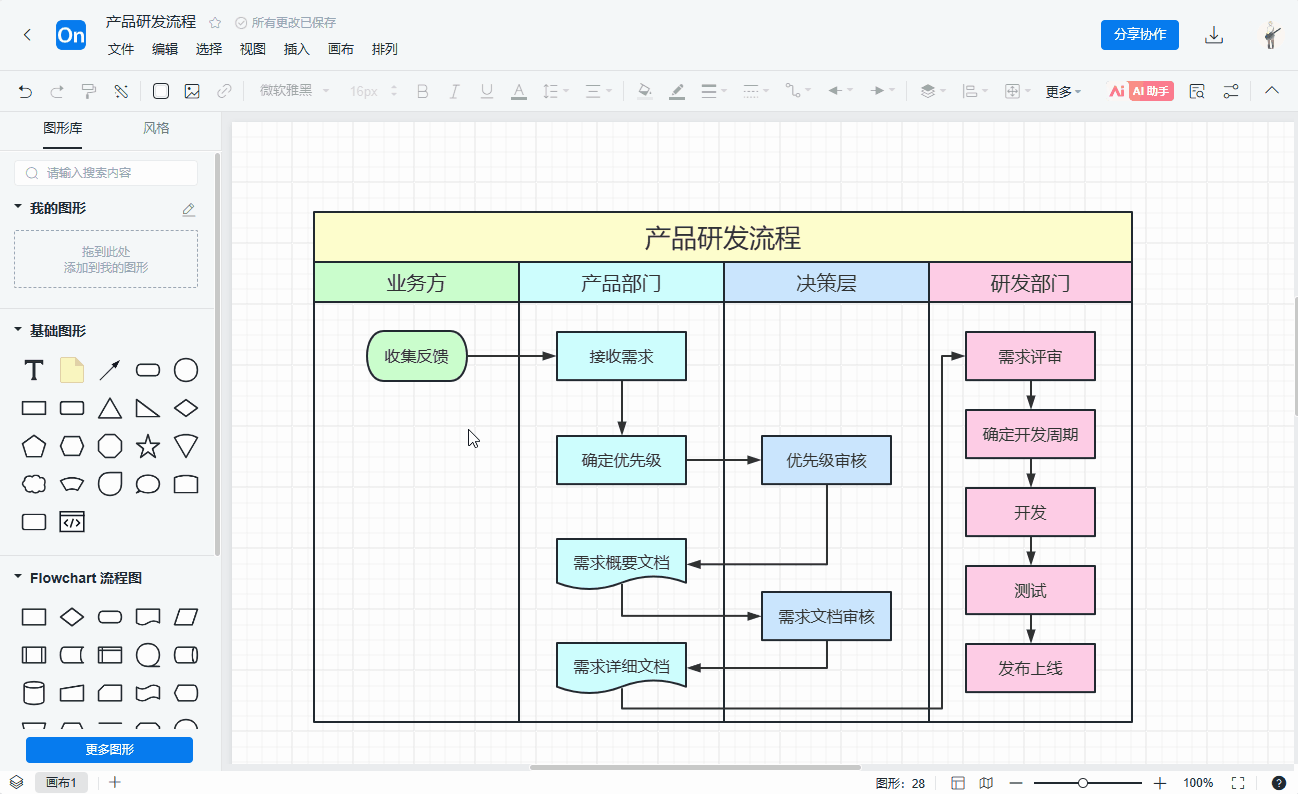Click the settings sliders icon in toolbar
The height and width of the screenshot is (794, 1298).
[x=1231, y=91]
